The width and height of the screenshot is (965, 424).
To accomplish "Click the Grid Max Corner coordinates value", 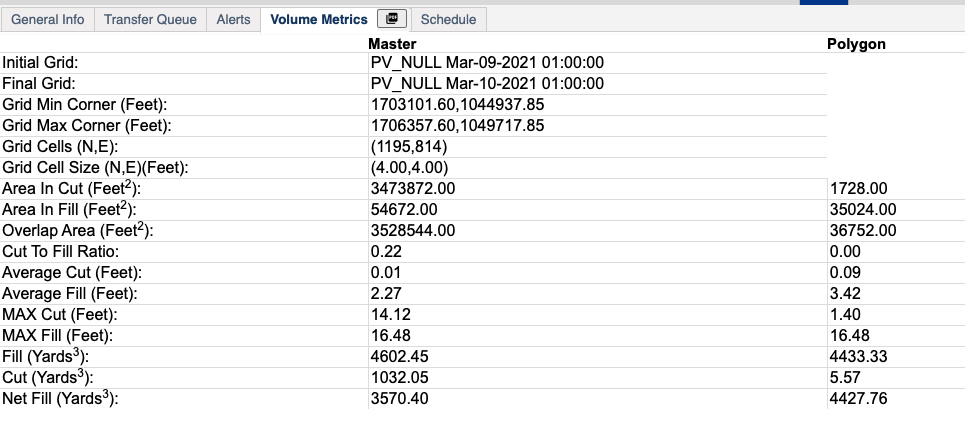I will coord(457,126).
